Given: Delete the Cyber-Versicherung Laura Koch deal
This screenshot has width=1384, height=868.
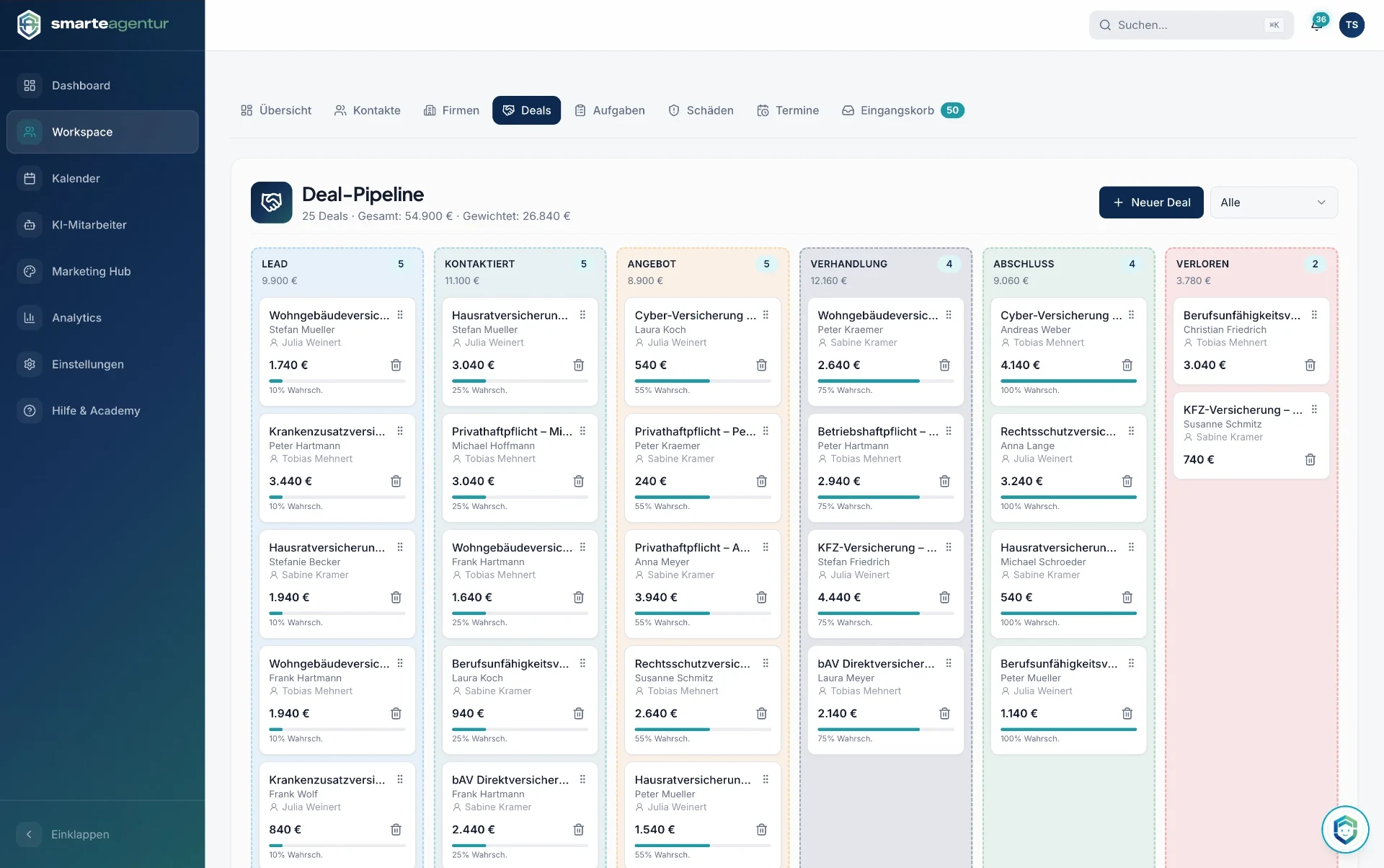Looking at the screenshot, I should 761,365.
